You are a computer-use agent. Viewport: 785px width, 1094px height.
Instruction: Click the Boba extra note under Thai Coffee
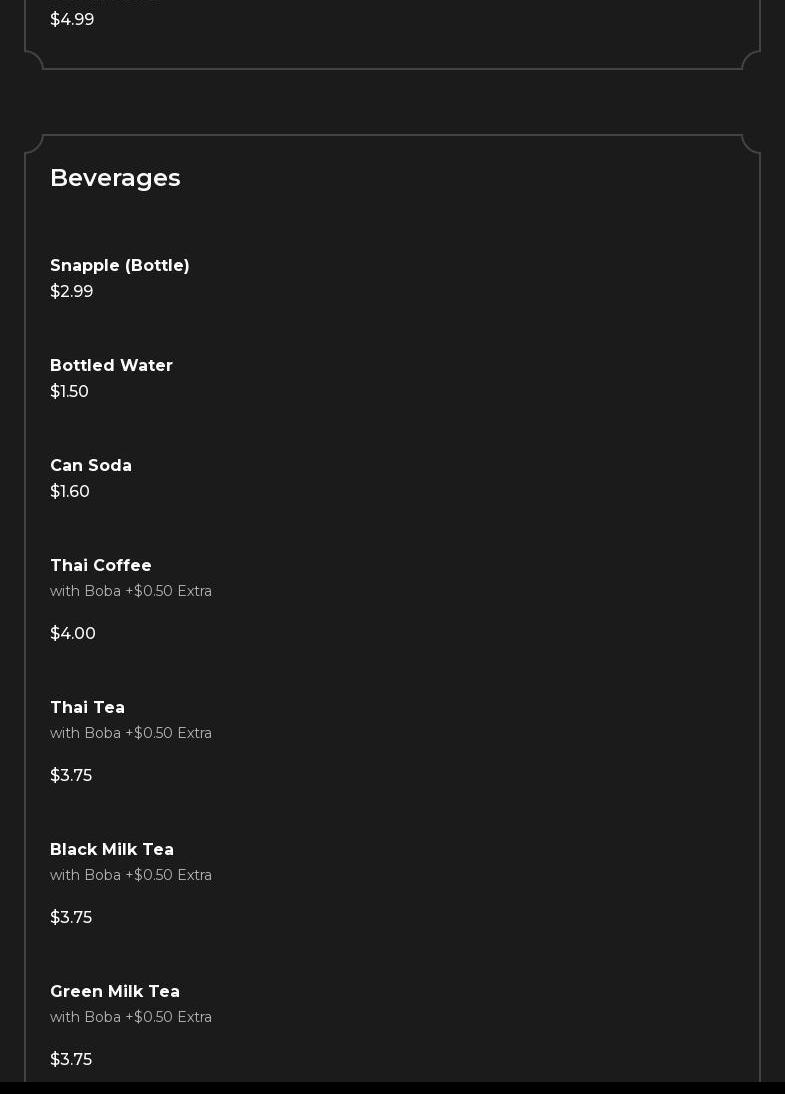(131, 591)
